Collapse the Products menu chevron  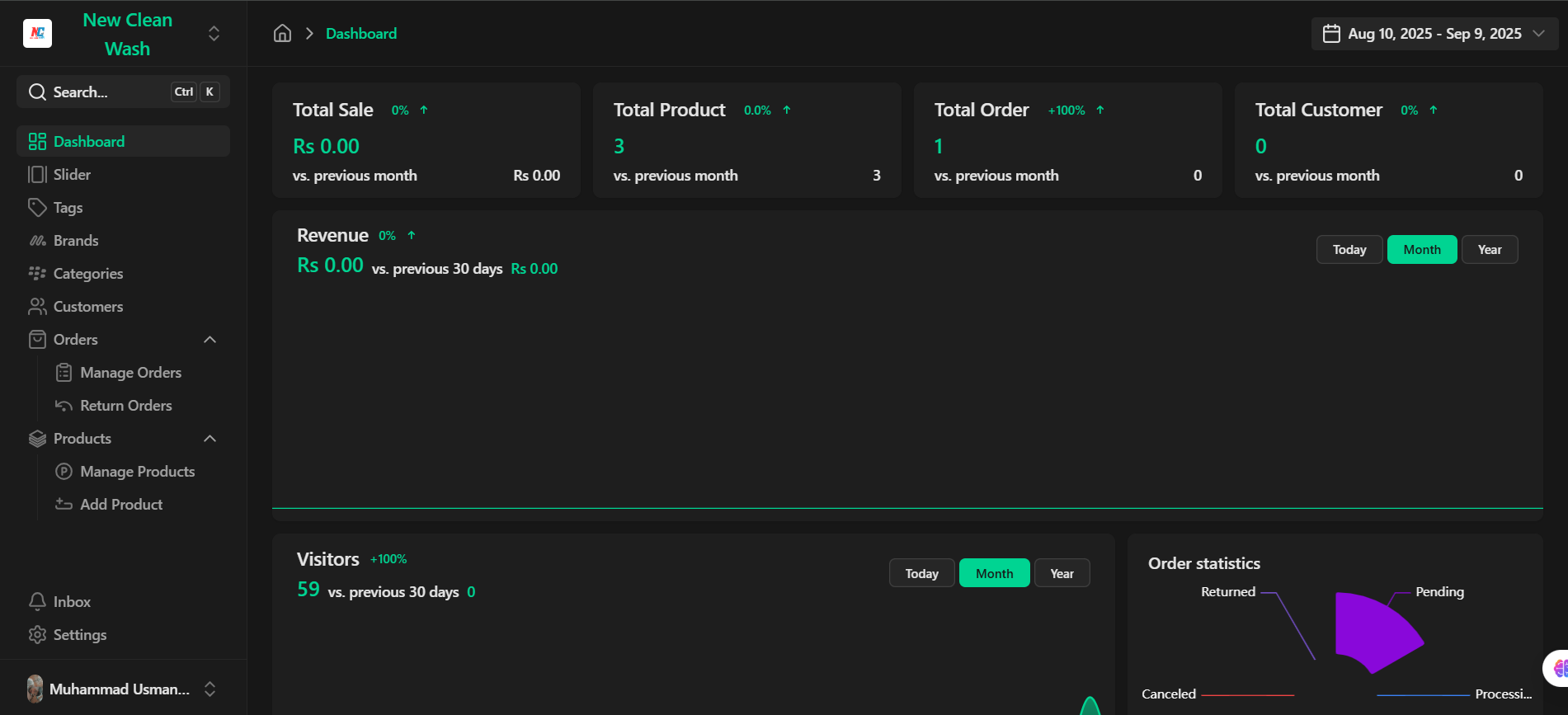[210, 438]
